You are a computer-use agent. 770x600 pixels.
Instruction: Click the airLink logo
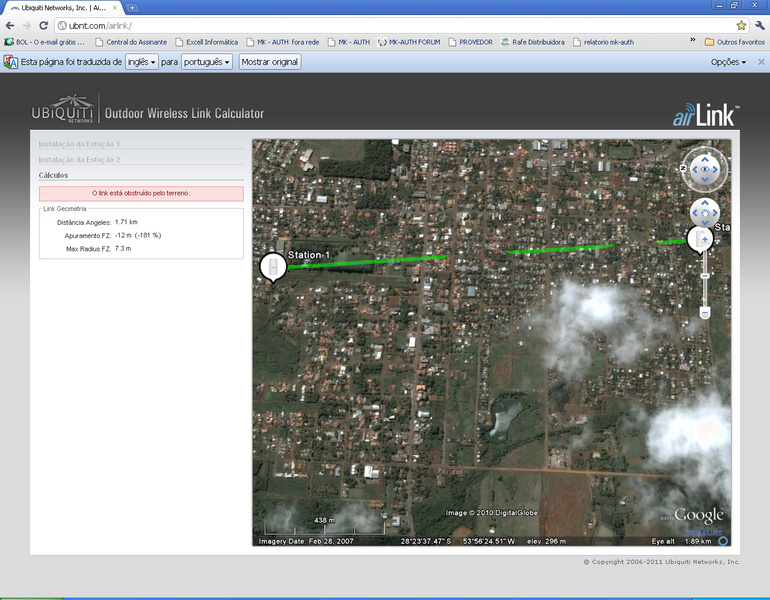click(x=706, y=115)
